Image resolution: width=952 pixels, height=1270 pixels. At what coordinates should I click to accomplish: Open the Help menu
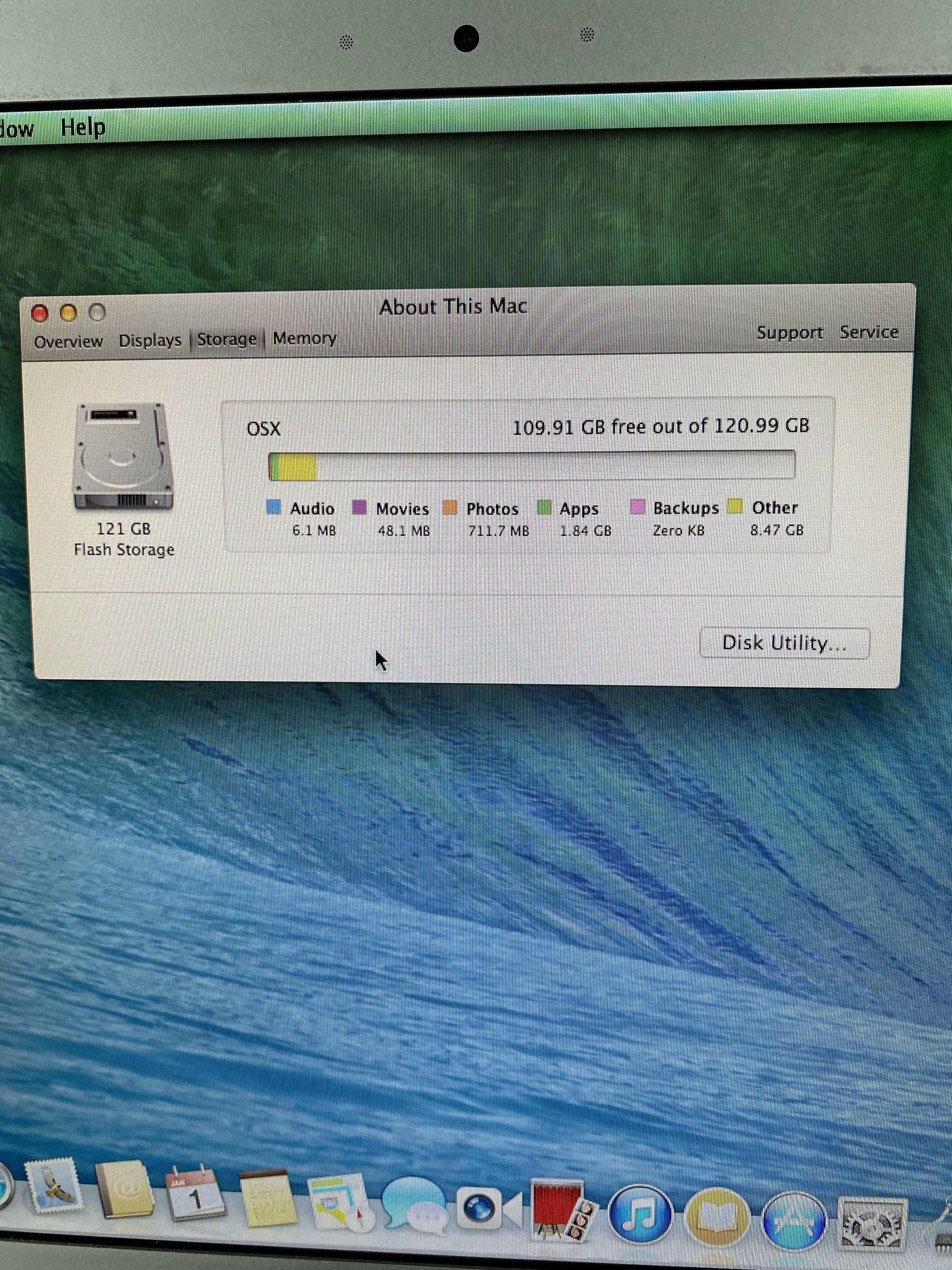[x=83, y=128]
